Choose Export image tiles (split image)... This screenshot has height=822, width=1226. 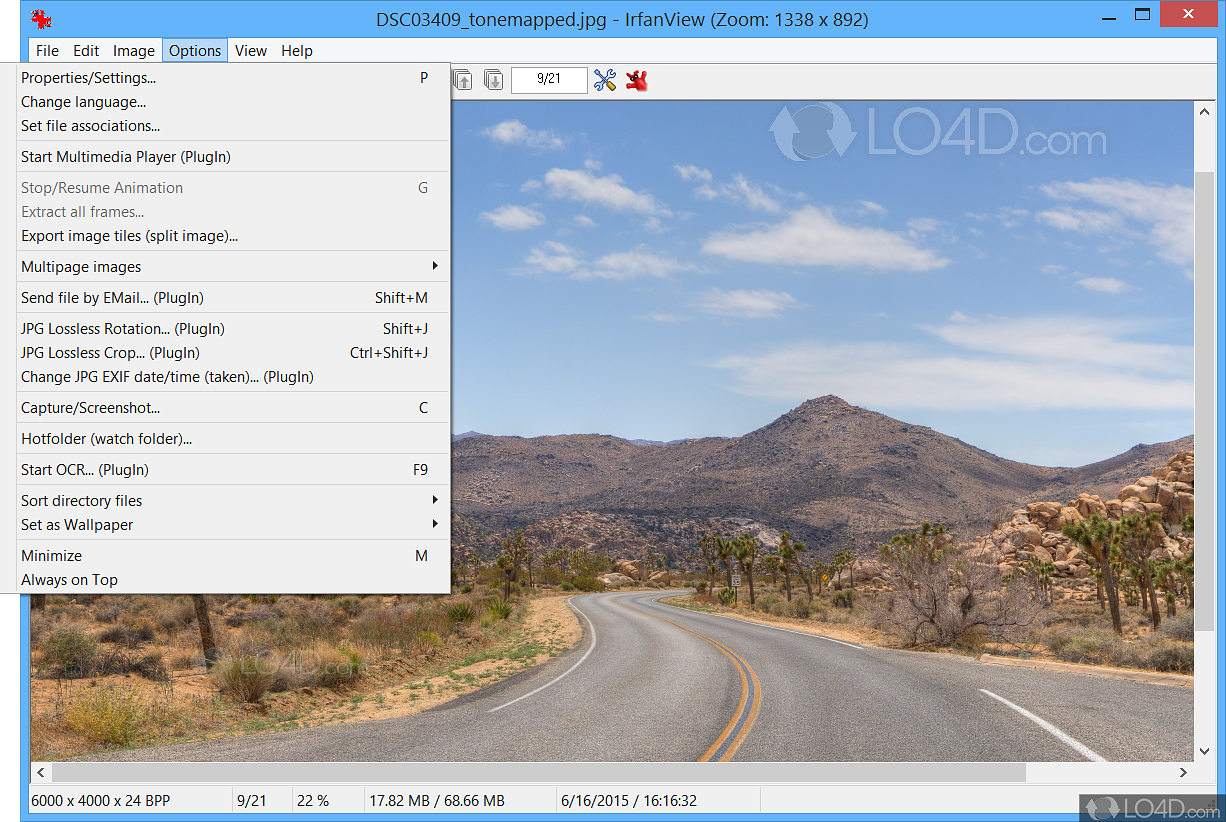tap(233, 236)
